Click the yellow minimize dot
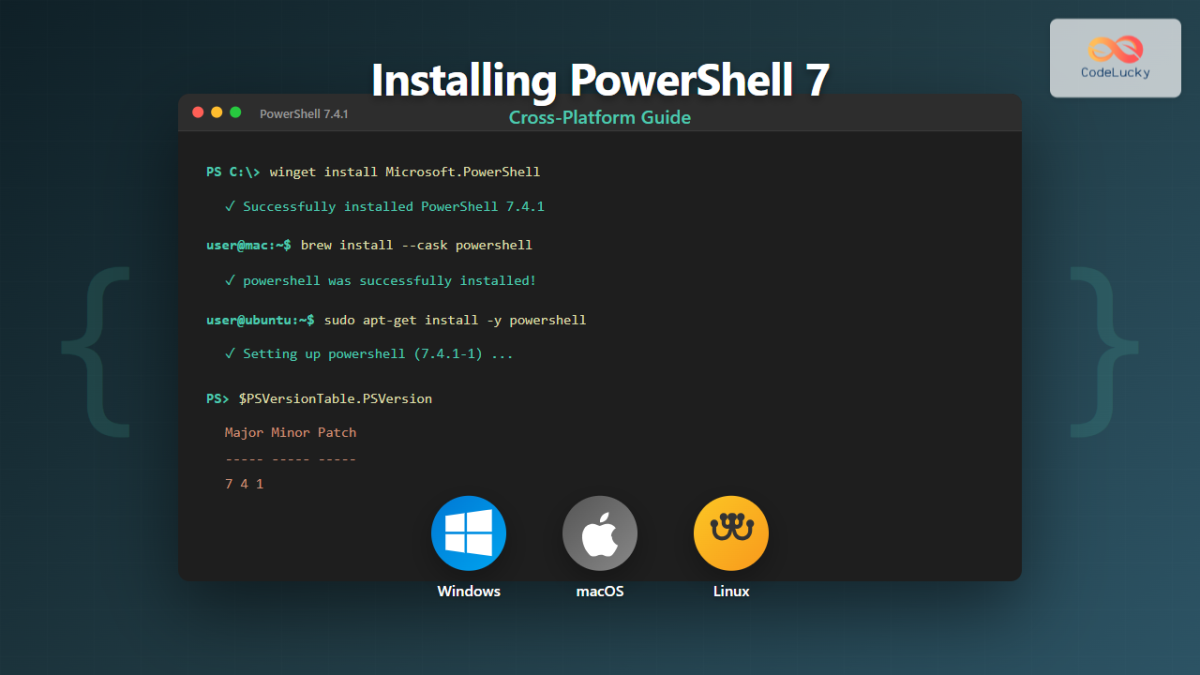The width and height of the screenshot is (1200, 675). point(217,113)
